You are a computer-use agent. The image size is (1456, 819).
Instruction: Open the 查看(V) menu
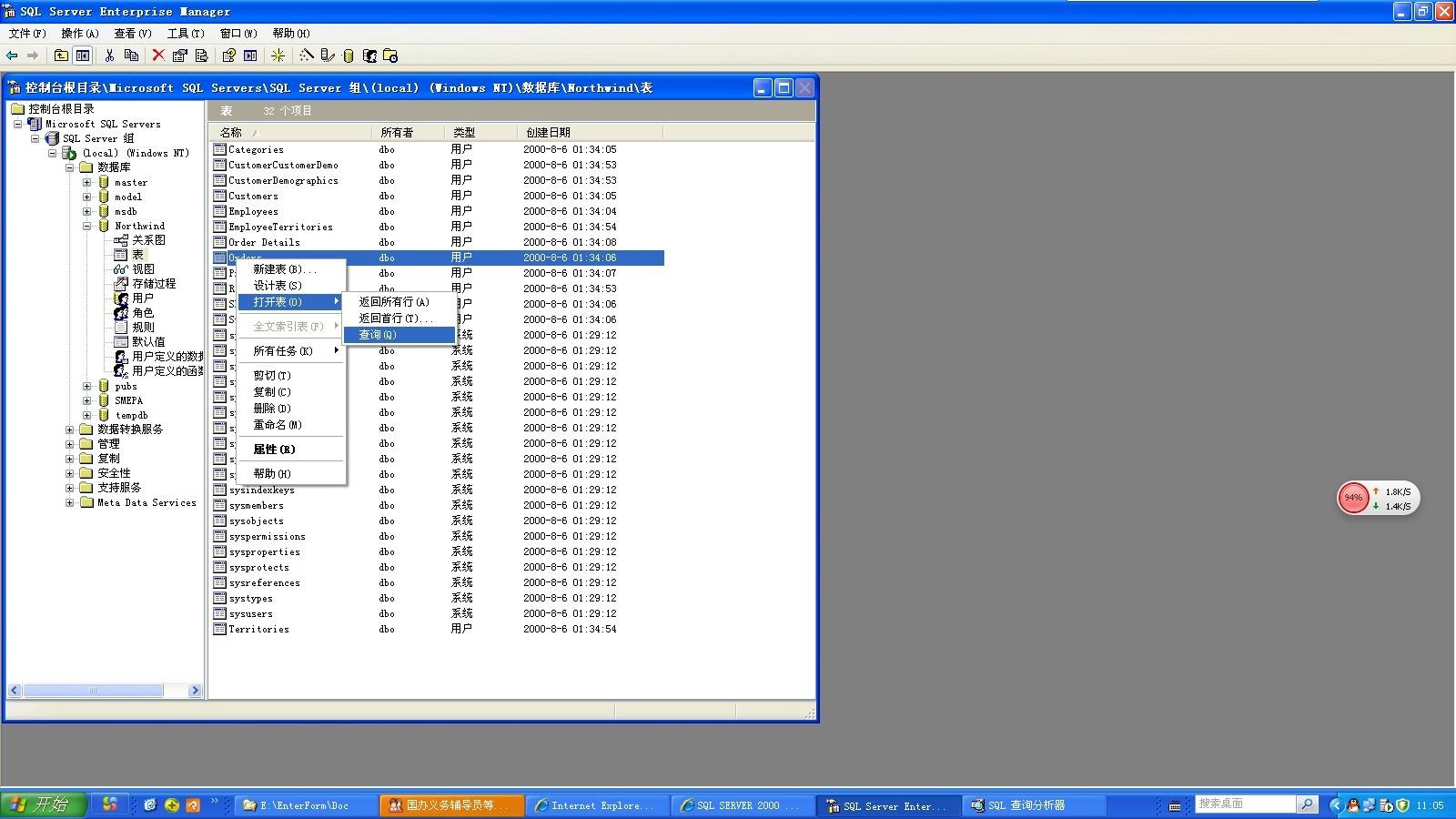(x=133, y=34)
